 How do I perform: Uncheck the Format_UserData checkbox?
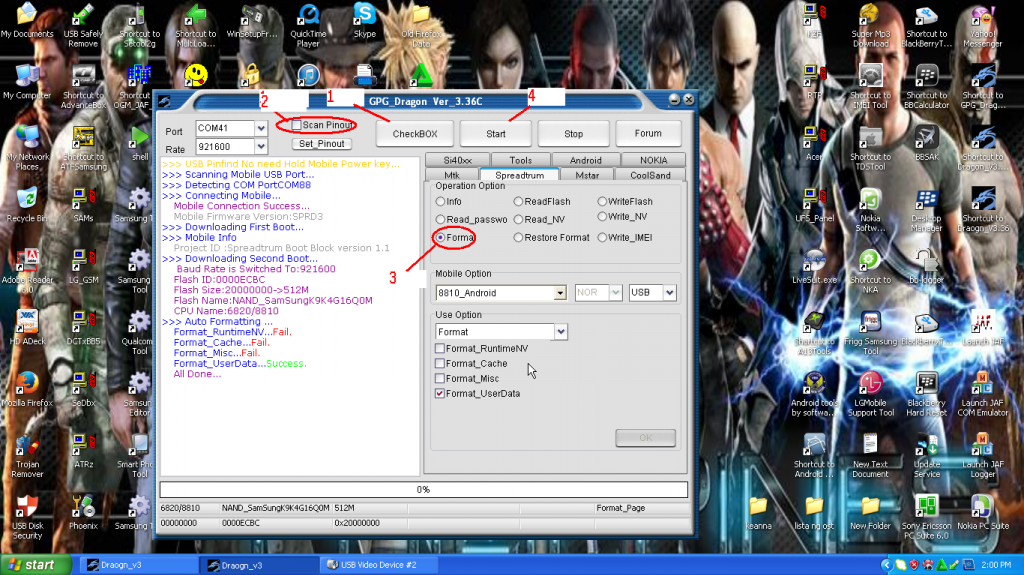(x=440, y=394)
